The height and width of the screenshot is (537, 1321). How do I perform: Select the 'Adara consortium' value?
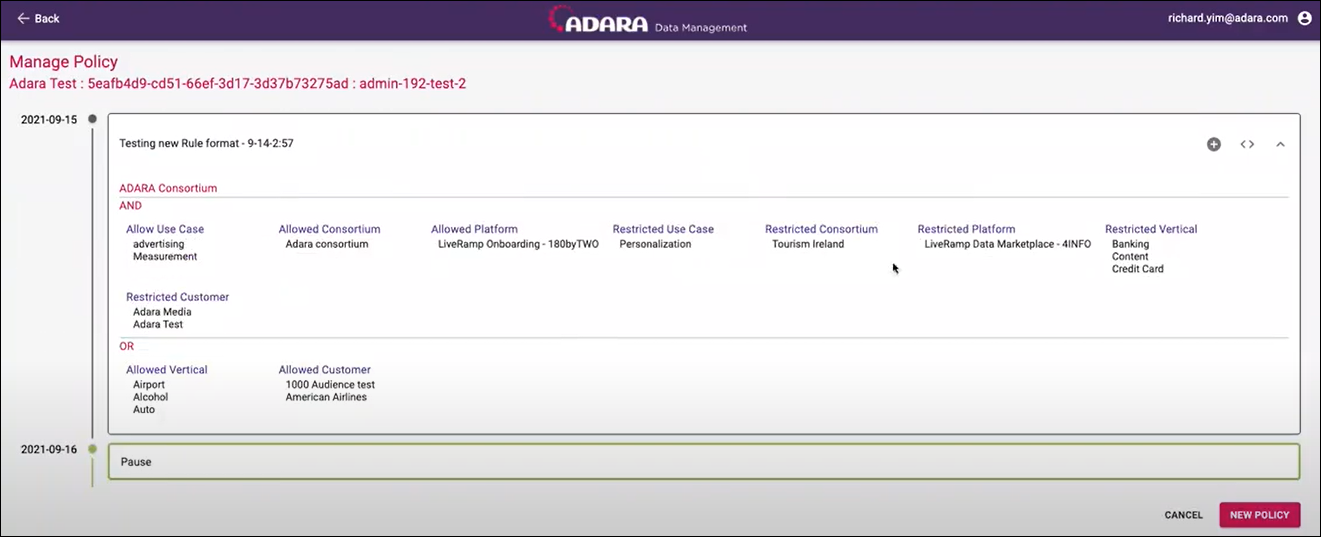pyautogui.click(x=327, y=244)
